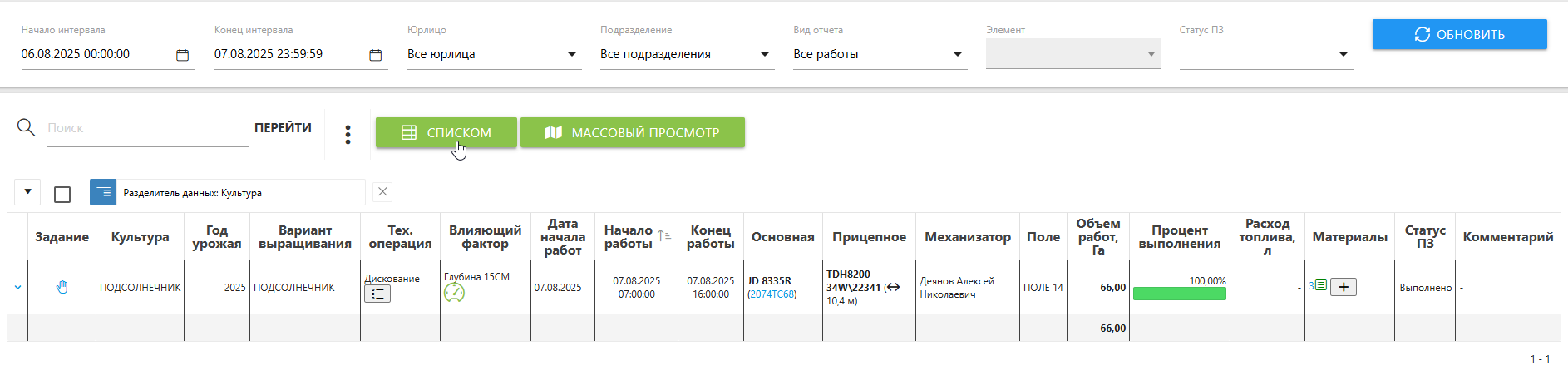Expand the ПОДСОЛНЕЧНИК row chevron
This screenshot has width=1568, height=376.
pos(18,288)
